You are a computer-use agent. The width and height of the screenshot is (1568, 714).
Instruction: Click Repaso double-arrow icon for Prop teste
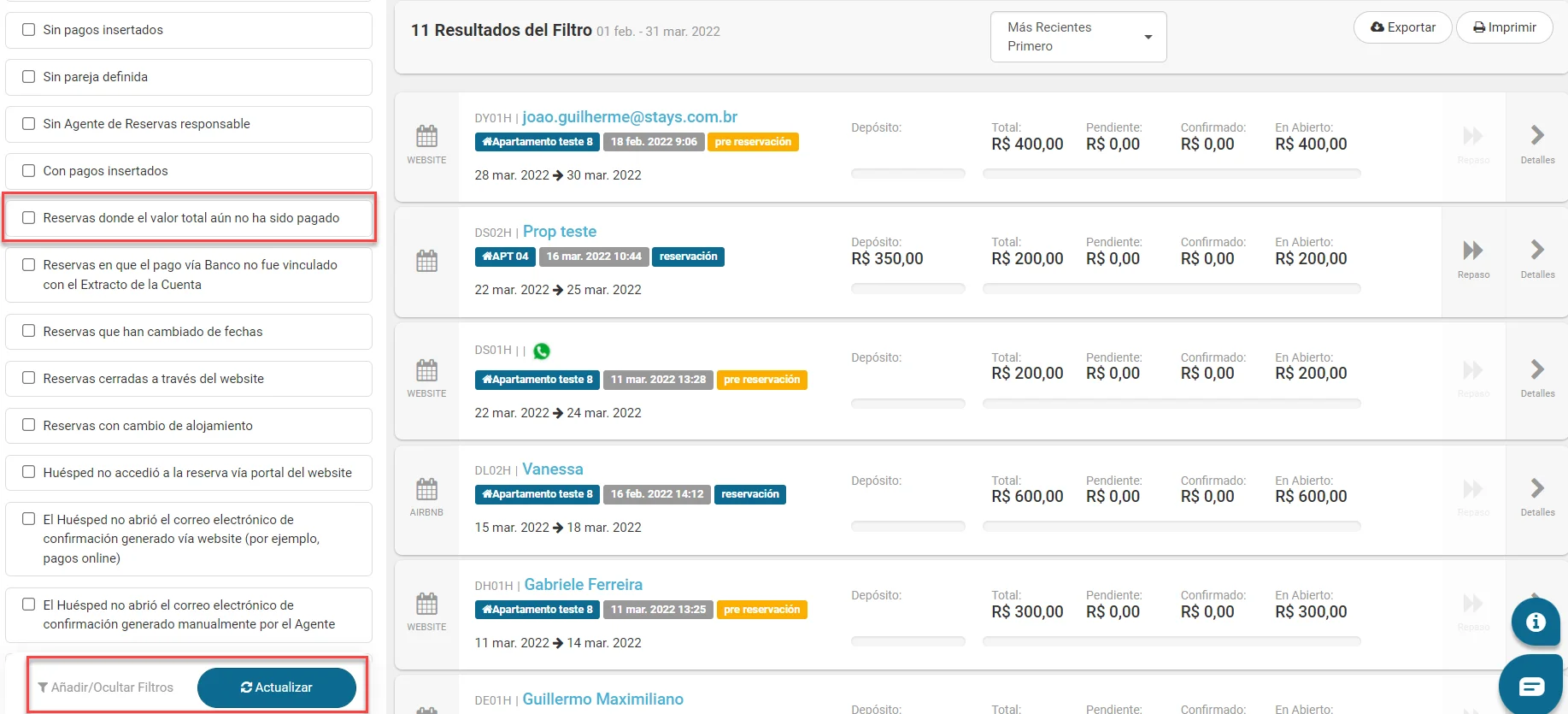click(x=1473, y=251)
